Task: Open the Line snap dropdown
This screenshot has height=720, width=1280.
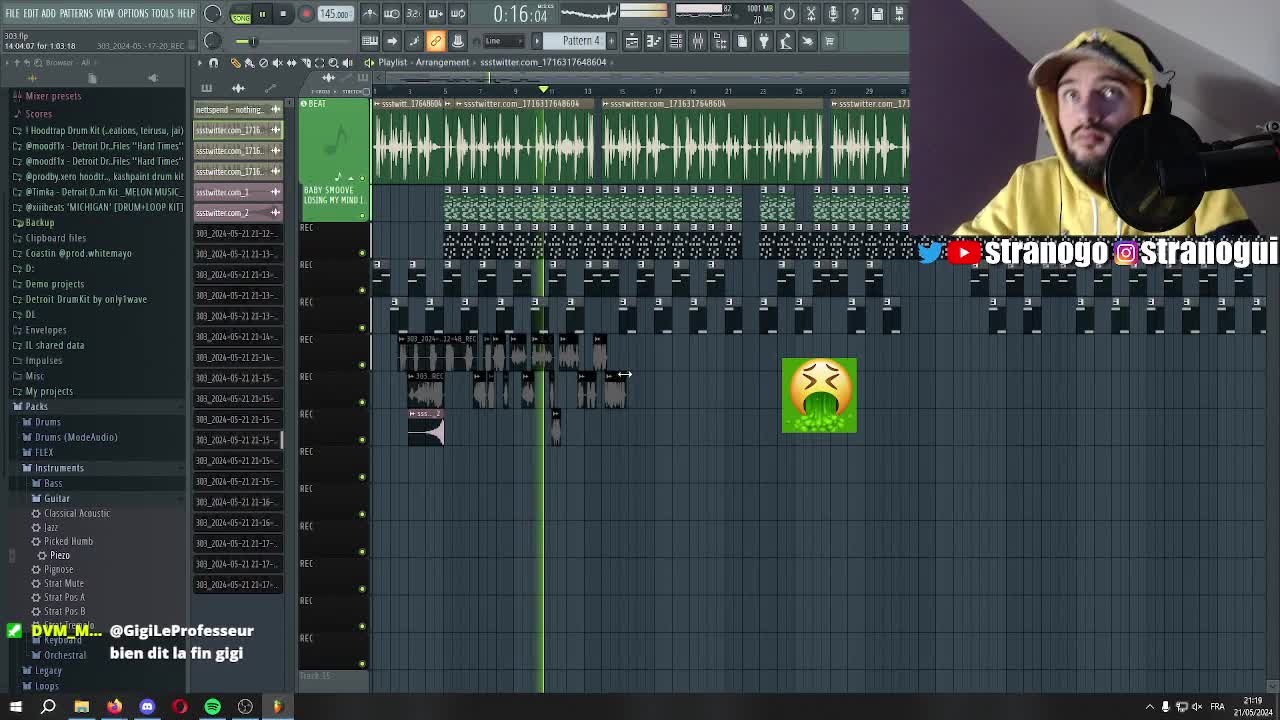Action: [x=503, y=41]
